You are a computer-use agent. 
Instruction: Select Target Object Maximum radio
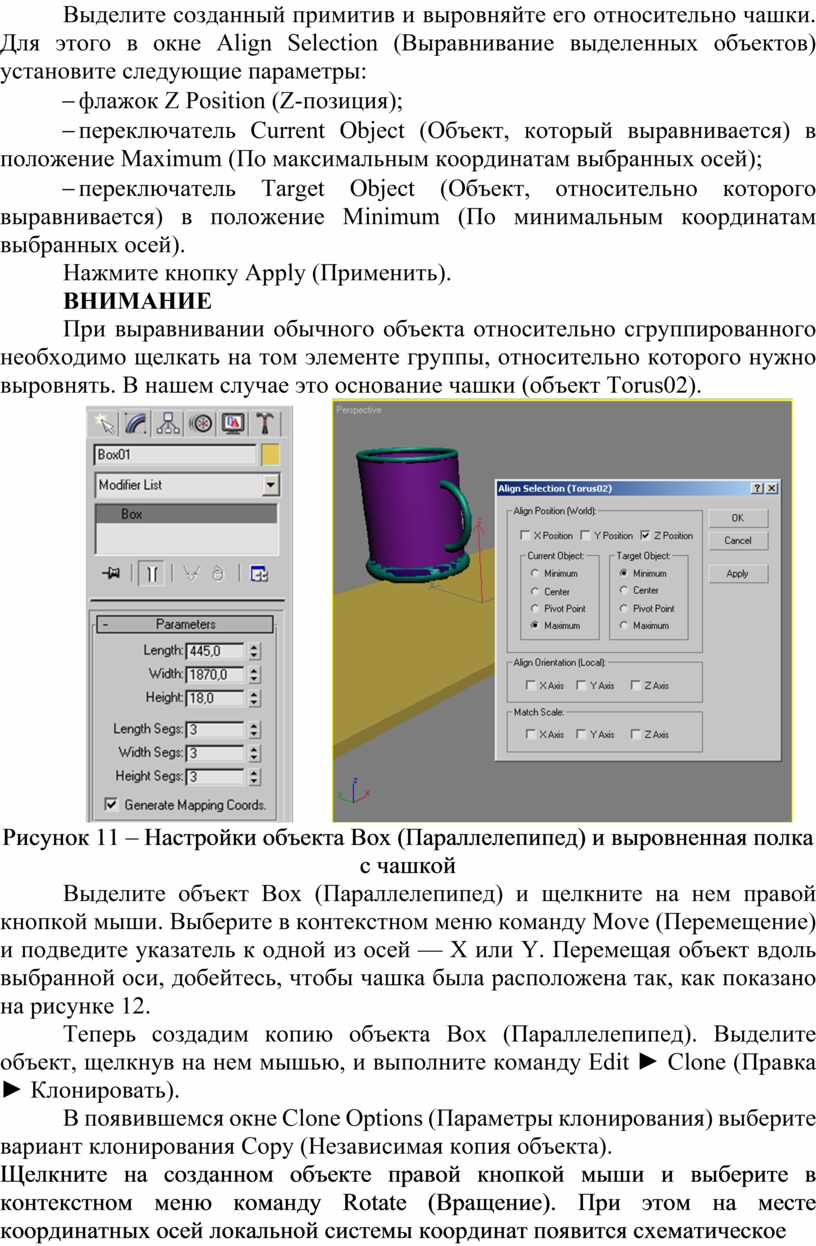[624, 625]
